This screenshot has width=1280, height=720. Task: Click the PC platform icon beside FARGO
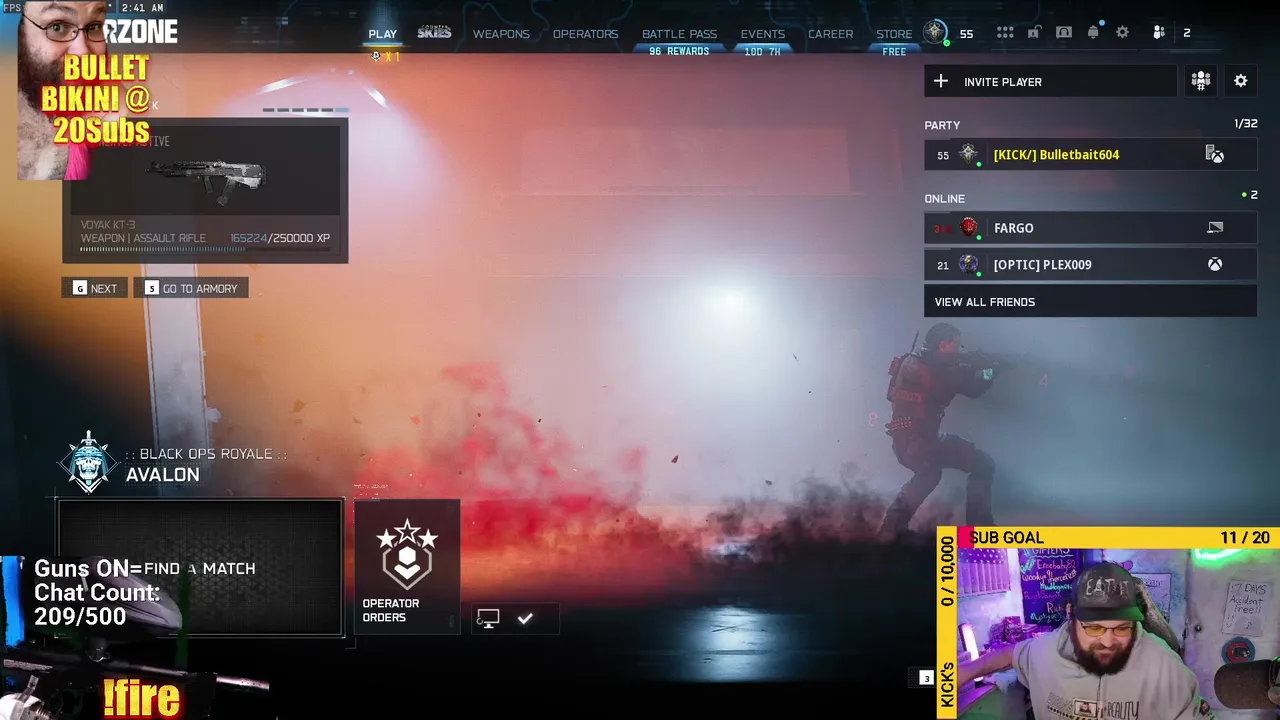(1215, 228)
